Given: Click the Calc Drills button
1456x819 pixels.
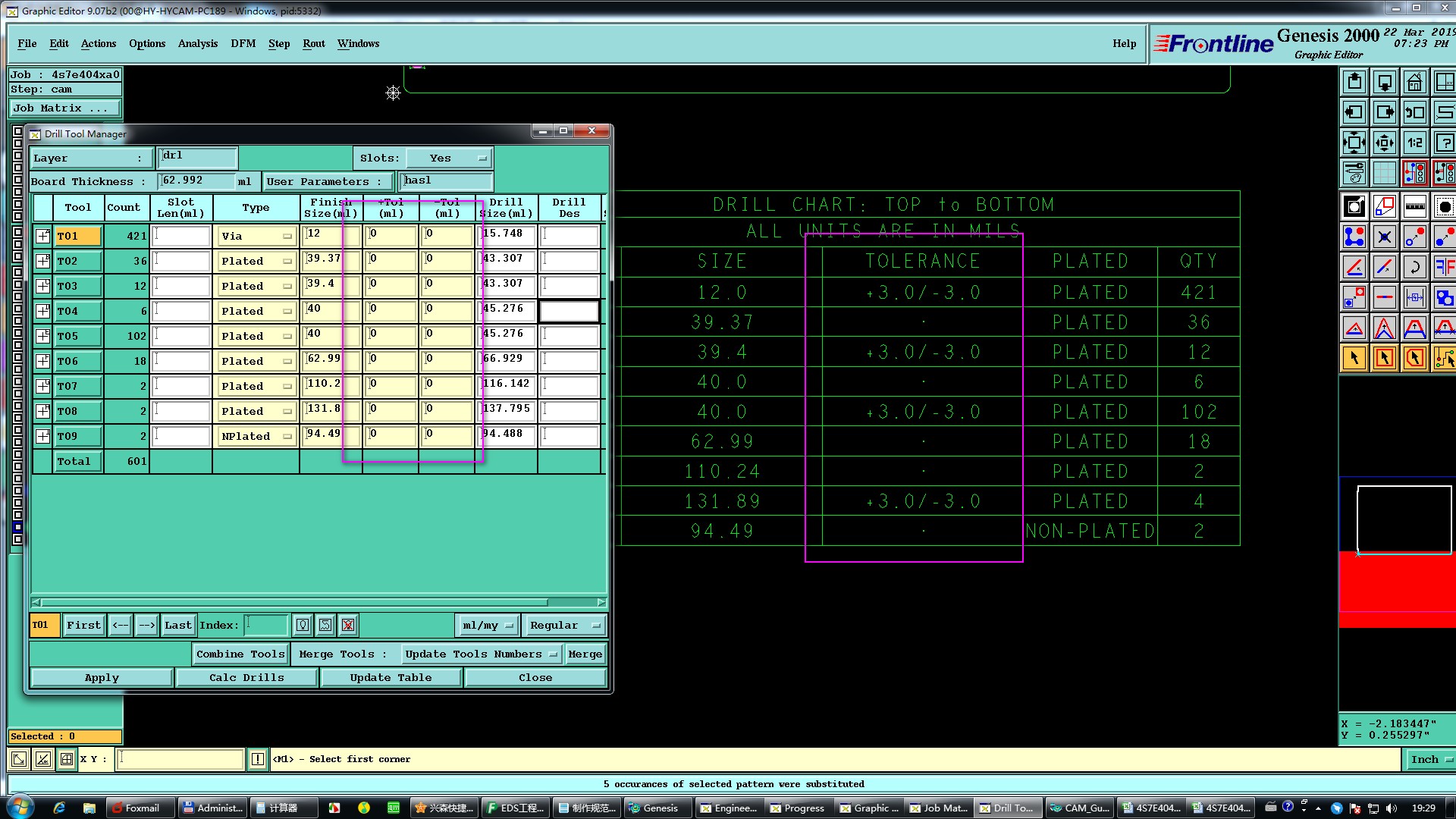Looking at the screenshot, I should point(246,677).
